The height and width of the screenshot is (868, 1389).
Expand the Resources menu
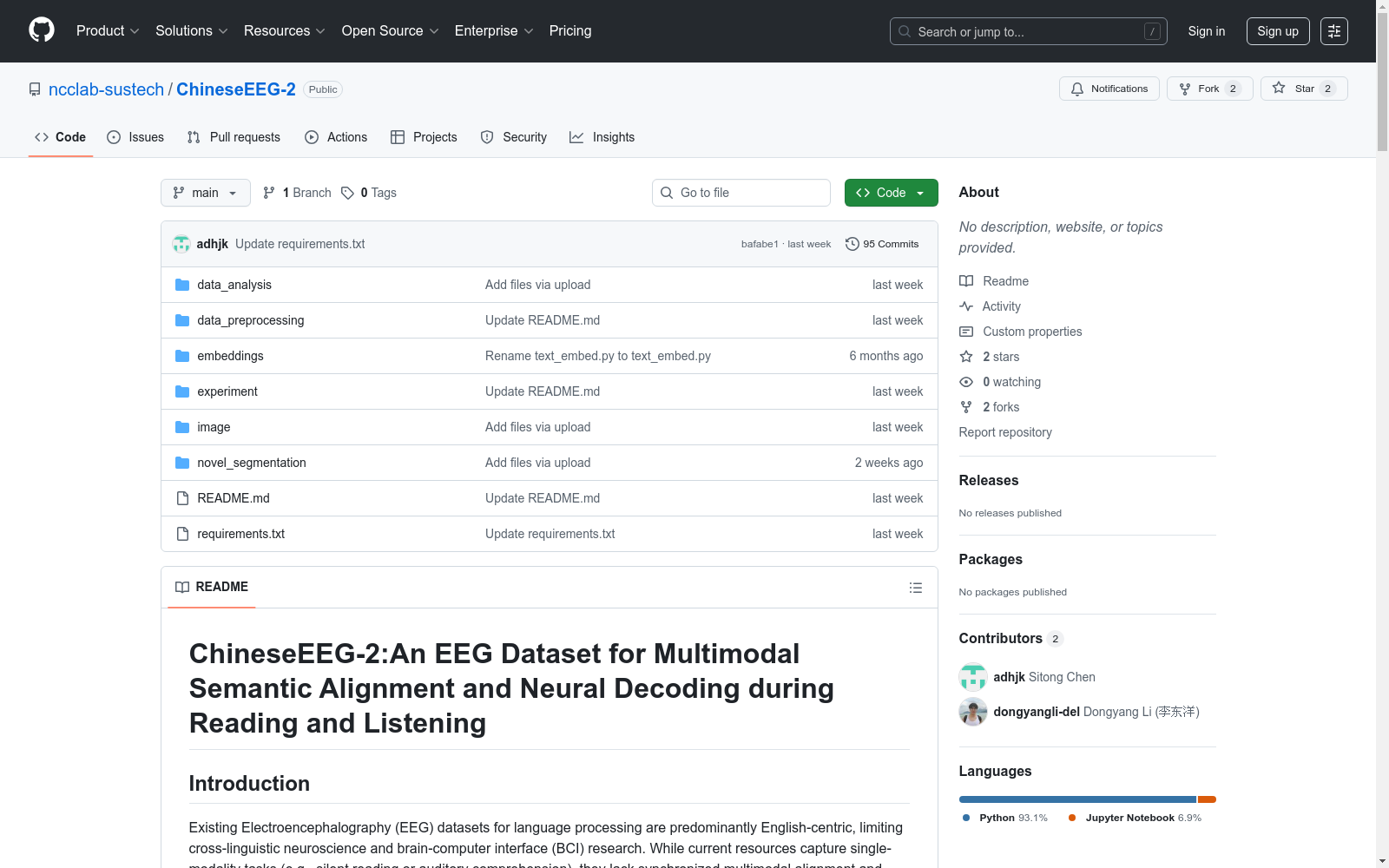tap(285, 31)
